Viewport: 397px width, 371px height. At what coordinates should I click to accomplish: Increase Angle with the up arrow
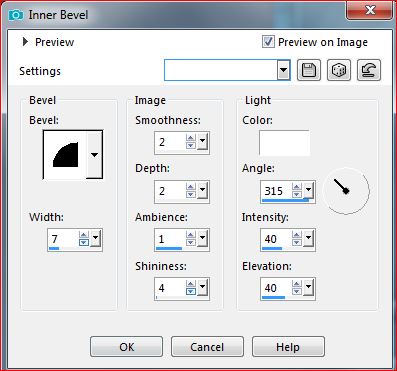[297, 187]
